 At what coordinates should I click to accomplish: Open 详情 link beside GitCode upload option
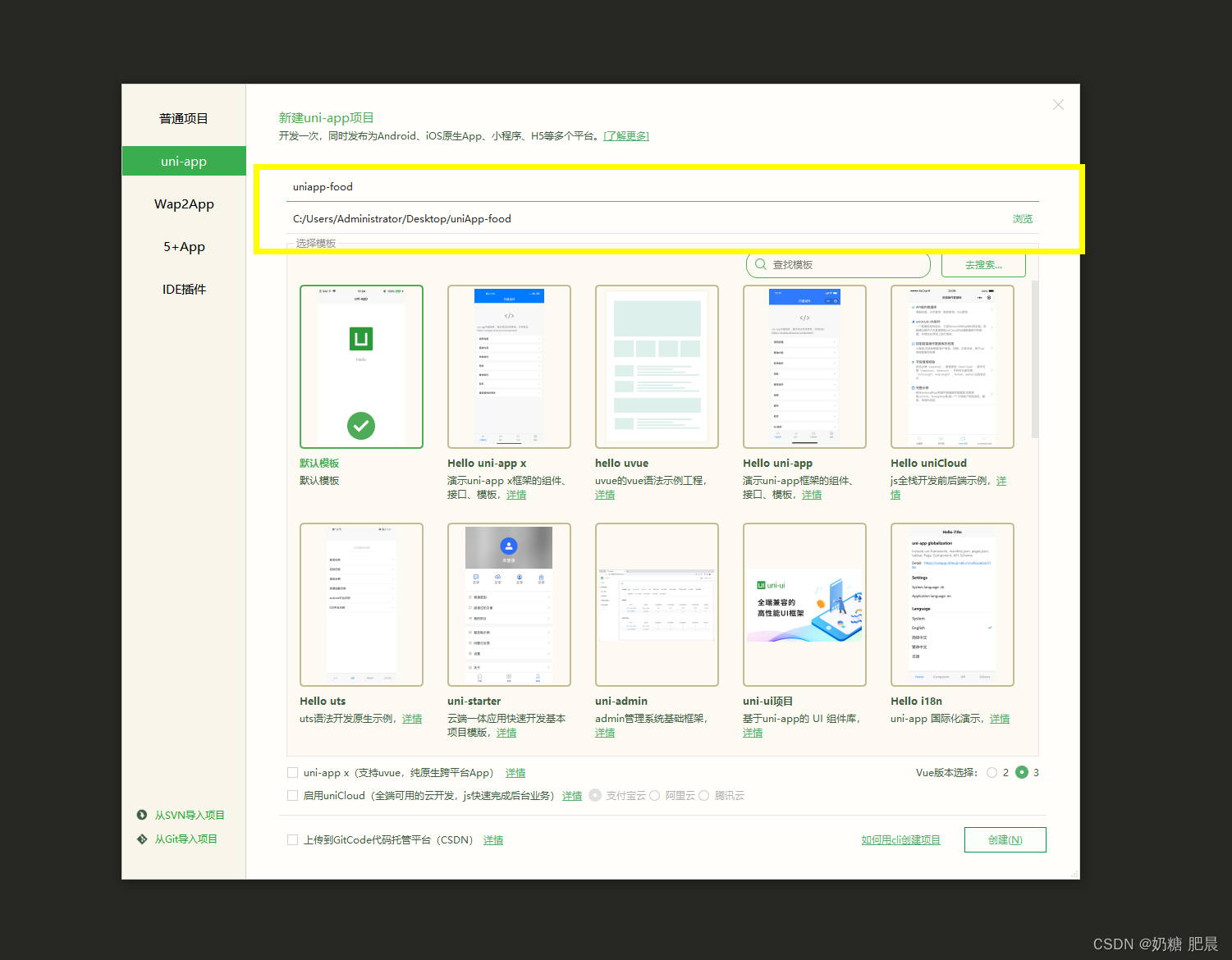point(493,840)
